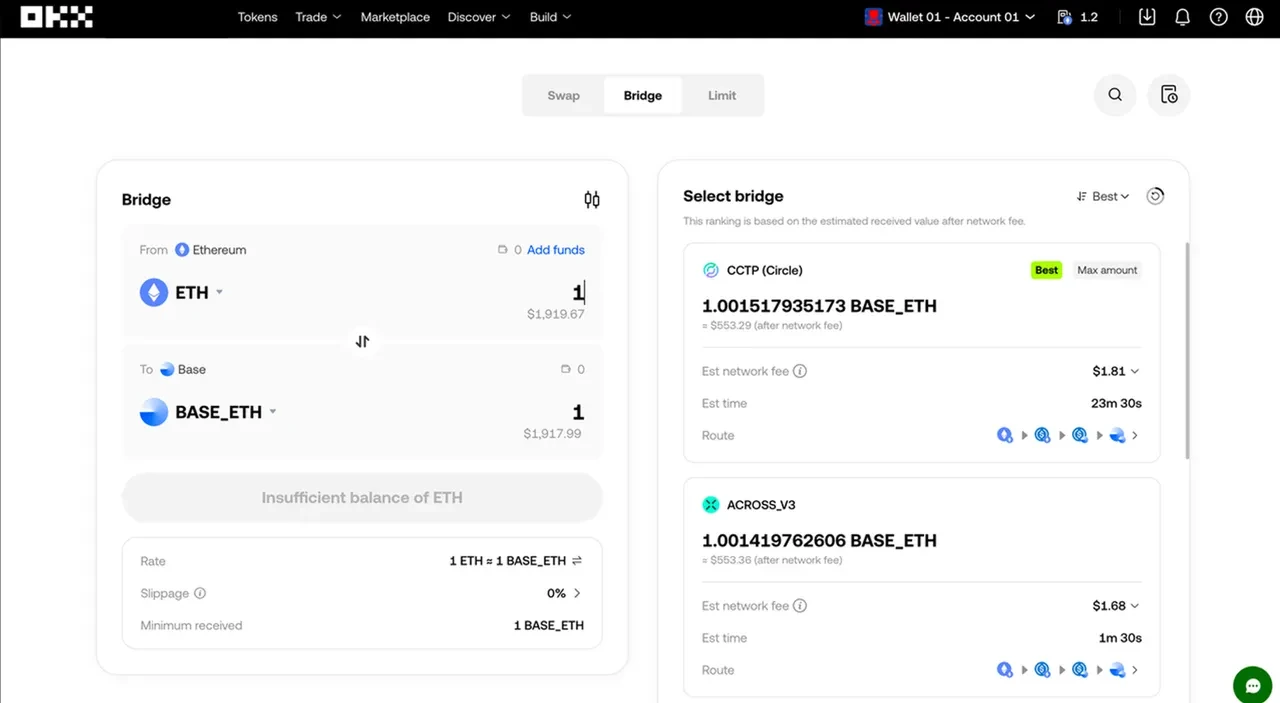
Task: Click the BASE_ETH token logo
Action: [x=154, y=412]
